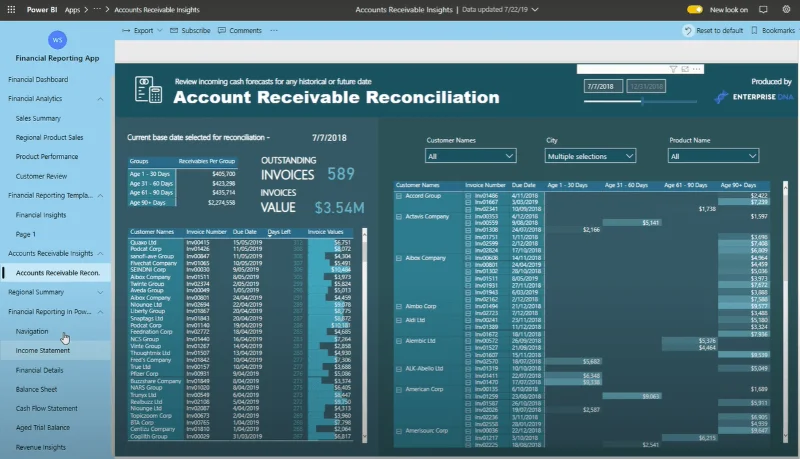The image size is (800, 459).
Task: Sort by the Days Left column header
Action: point(279,232)
